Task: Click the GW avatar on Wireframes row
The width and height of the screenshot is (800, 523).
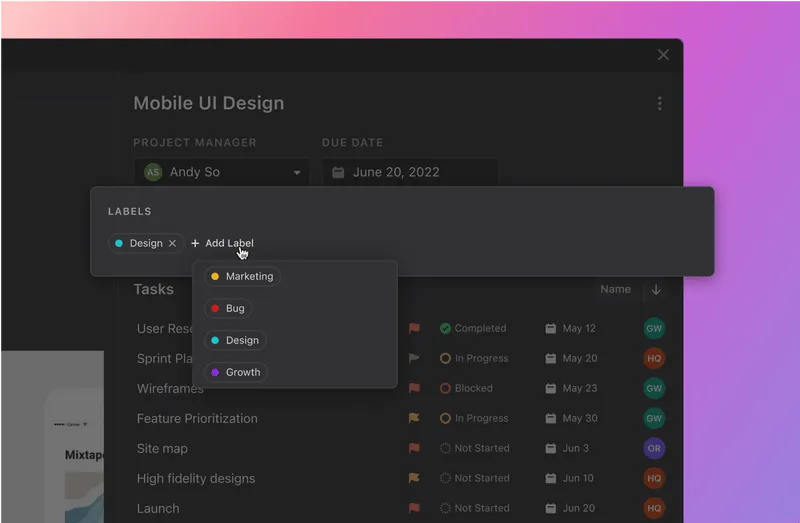Action: click(654, 388)
